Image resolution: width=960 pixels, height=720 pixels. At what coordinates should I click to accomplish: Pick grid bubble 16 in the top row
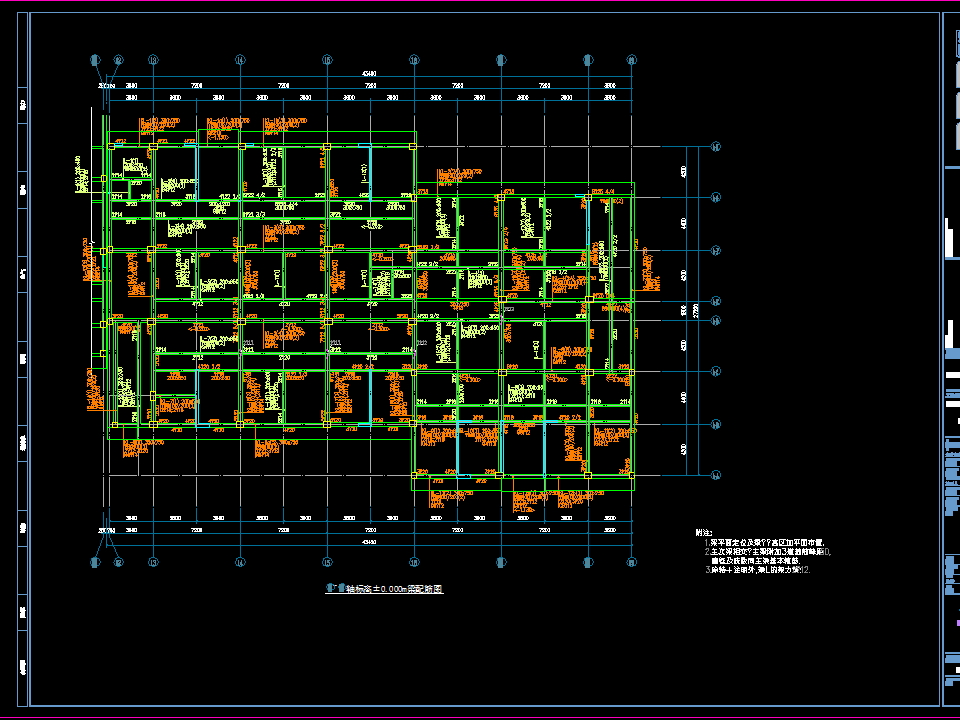(x=414, y=60)
